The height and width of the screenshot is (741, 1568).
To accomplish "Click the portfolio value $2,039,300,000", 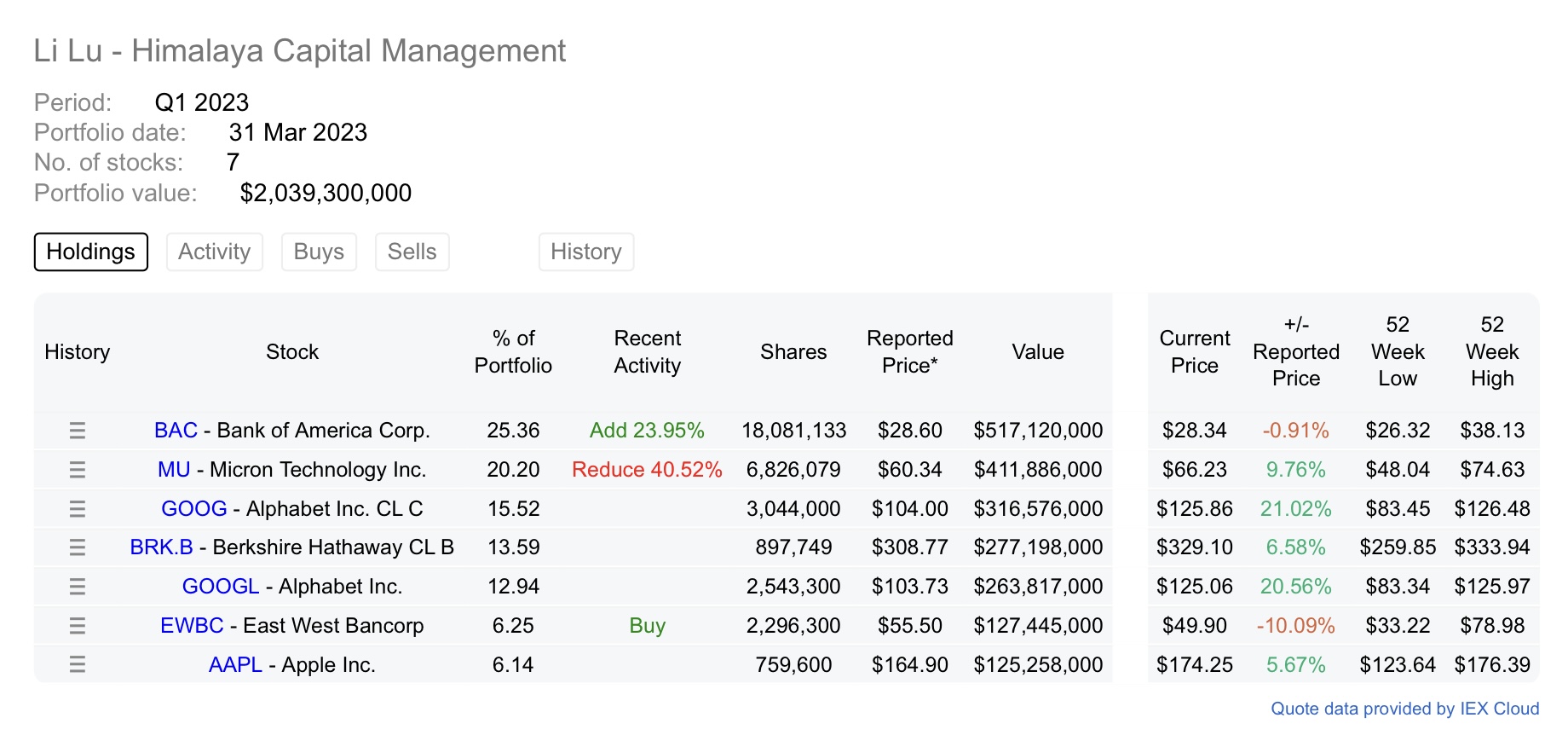I will [326, 193].
